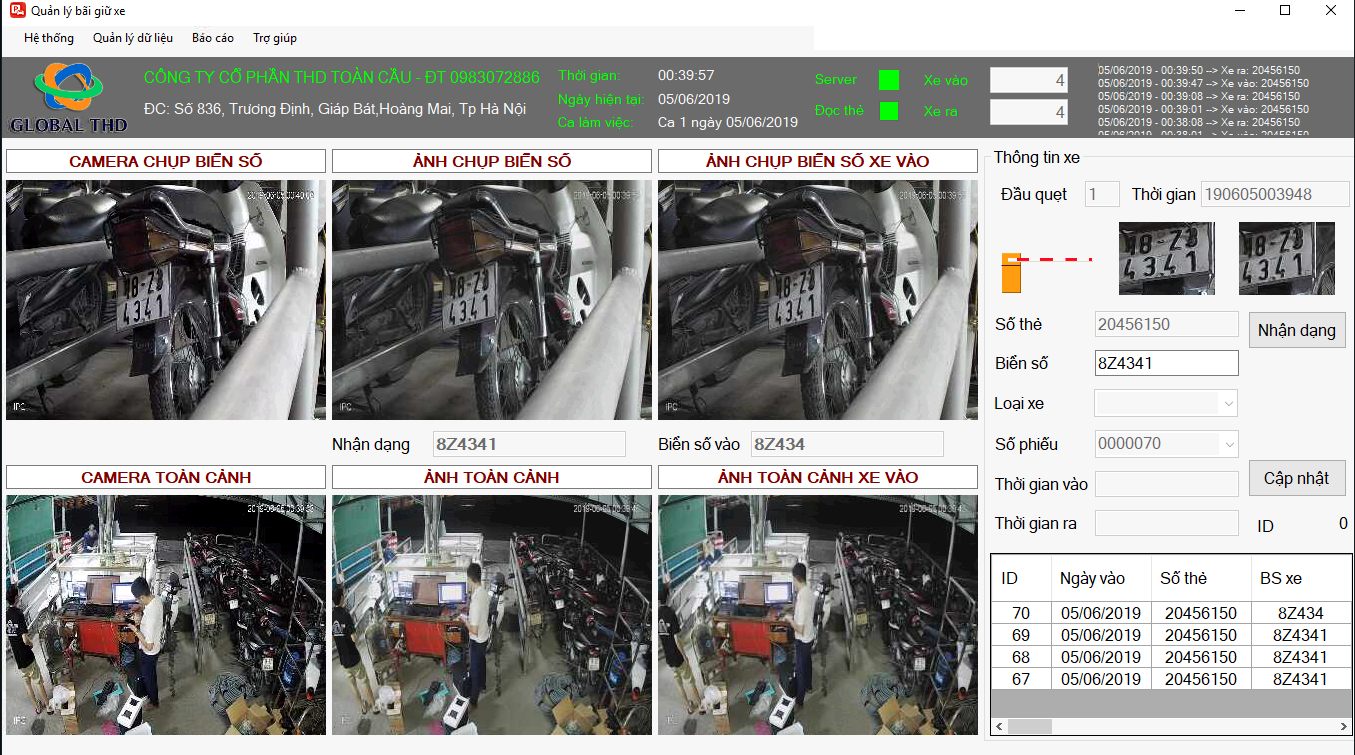Screen dimensions: 1355x755
Task: Select table row with ID 68
Action: click(1171, 657)
